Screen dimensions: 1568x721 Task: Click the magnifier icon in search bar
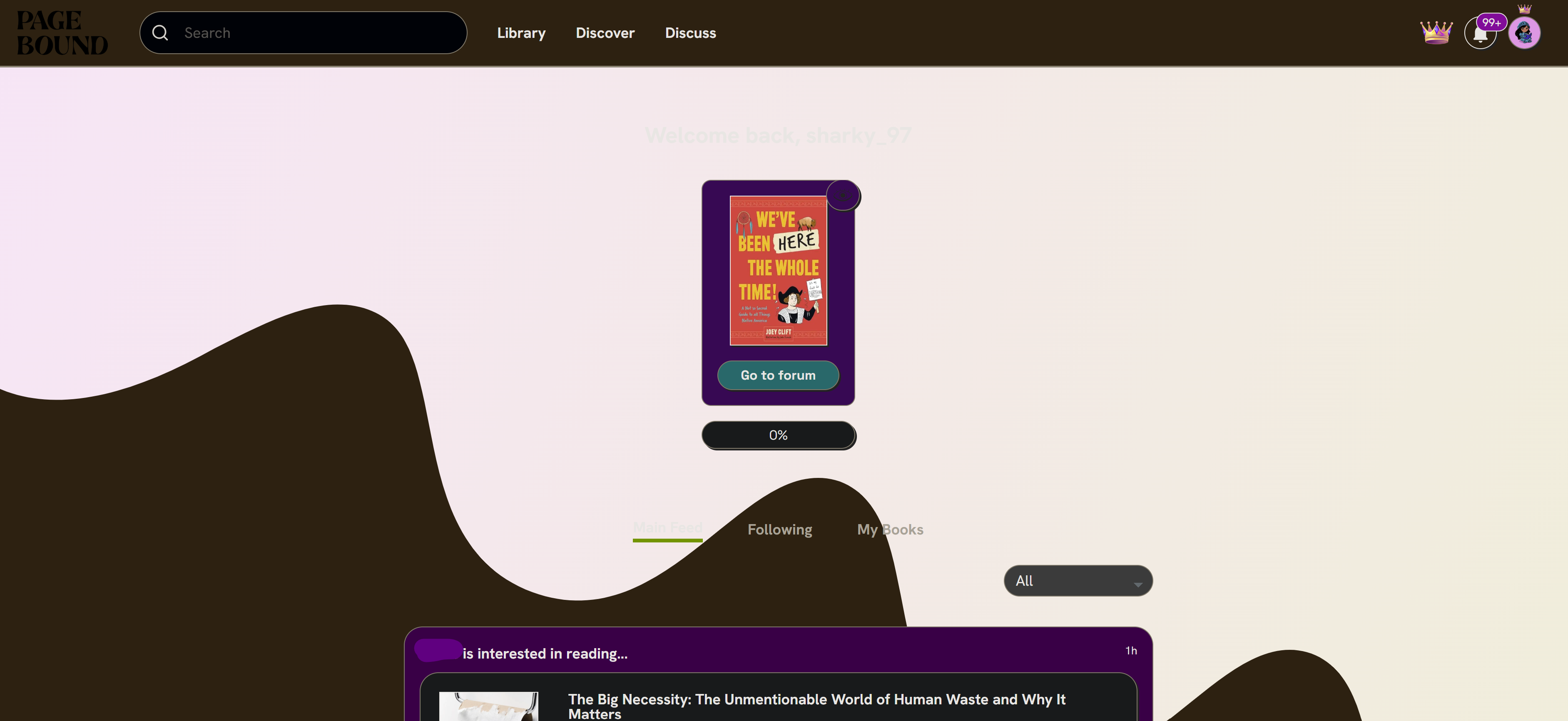click(x=160, y=33)
